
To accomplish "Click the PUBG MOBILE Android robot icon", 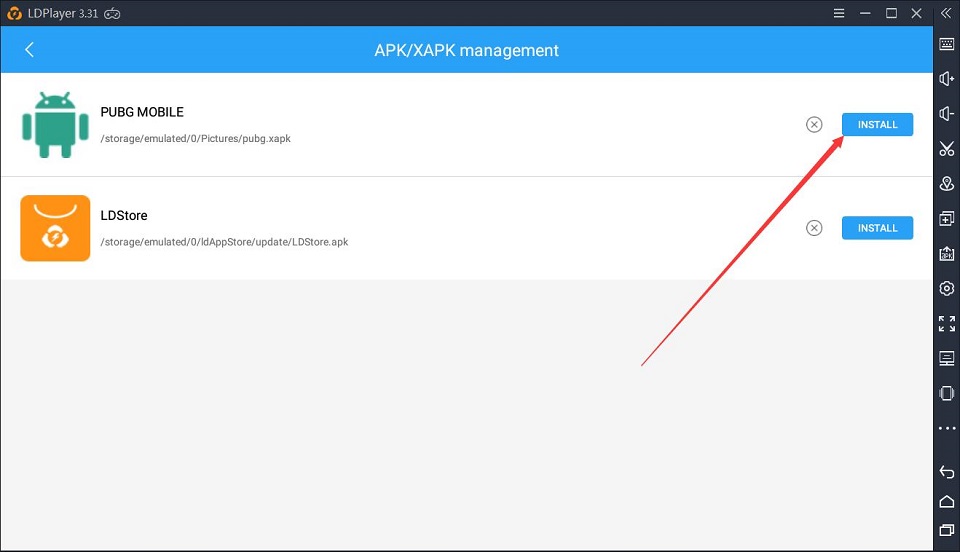I will pos(55,124).
